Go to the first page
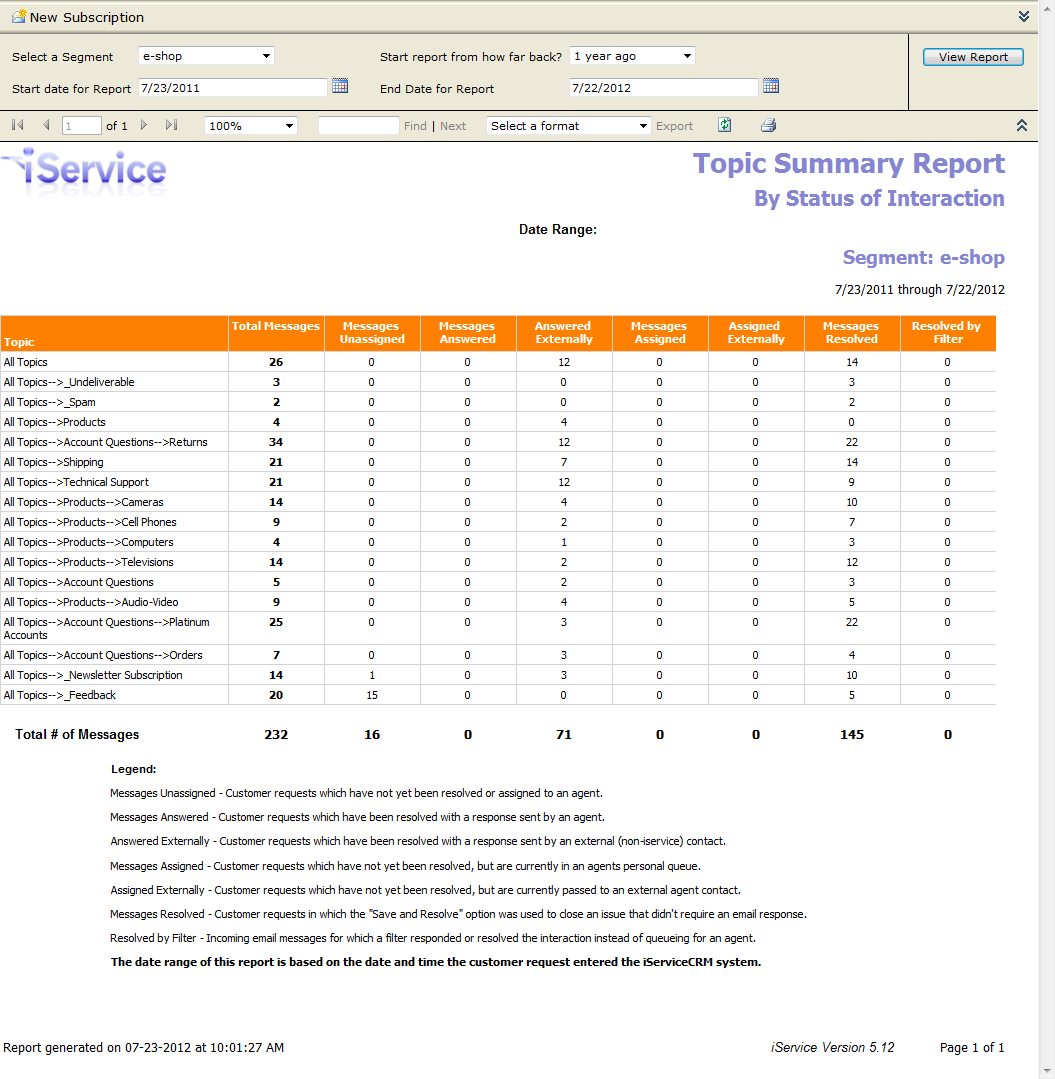 [x=18, y=125]
